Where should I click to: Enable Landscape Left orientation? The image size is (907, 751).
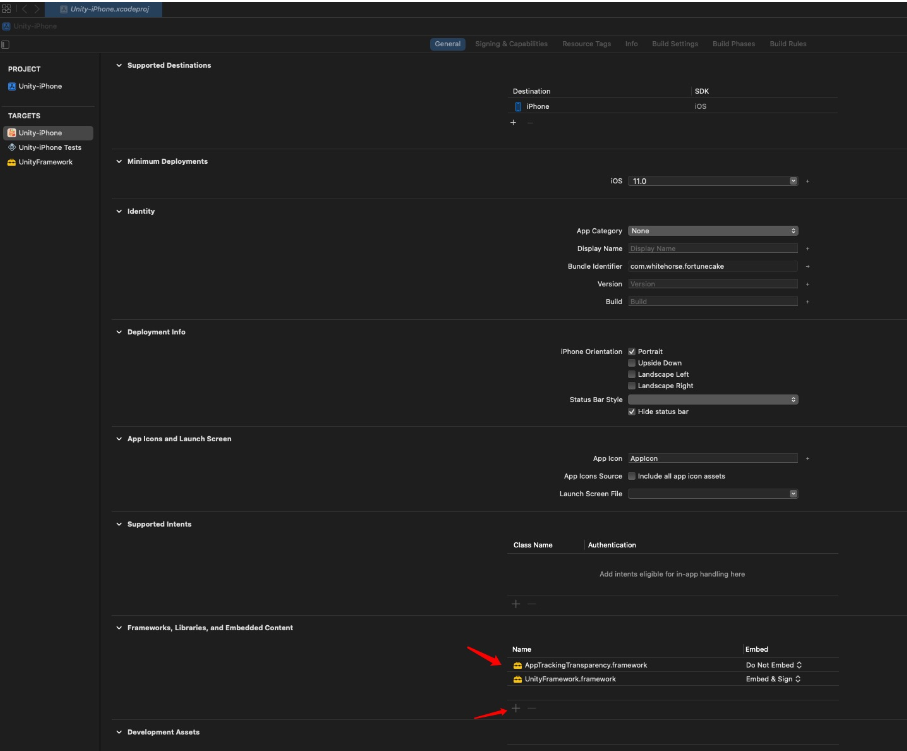632,374
